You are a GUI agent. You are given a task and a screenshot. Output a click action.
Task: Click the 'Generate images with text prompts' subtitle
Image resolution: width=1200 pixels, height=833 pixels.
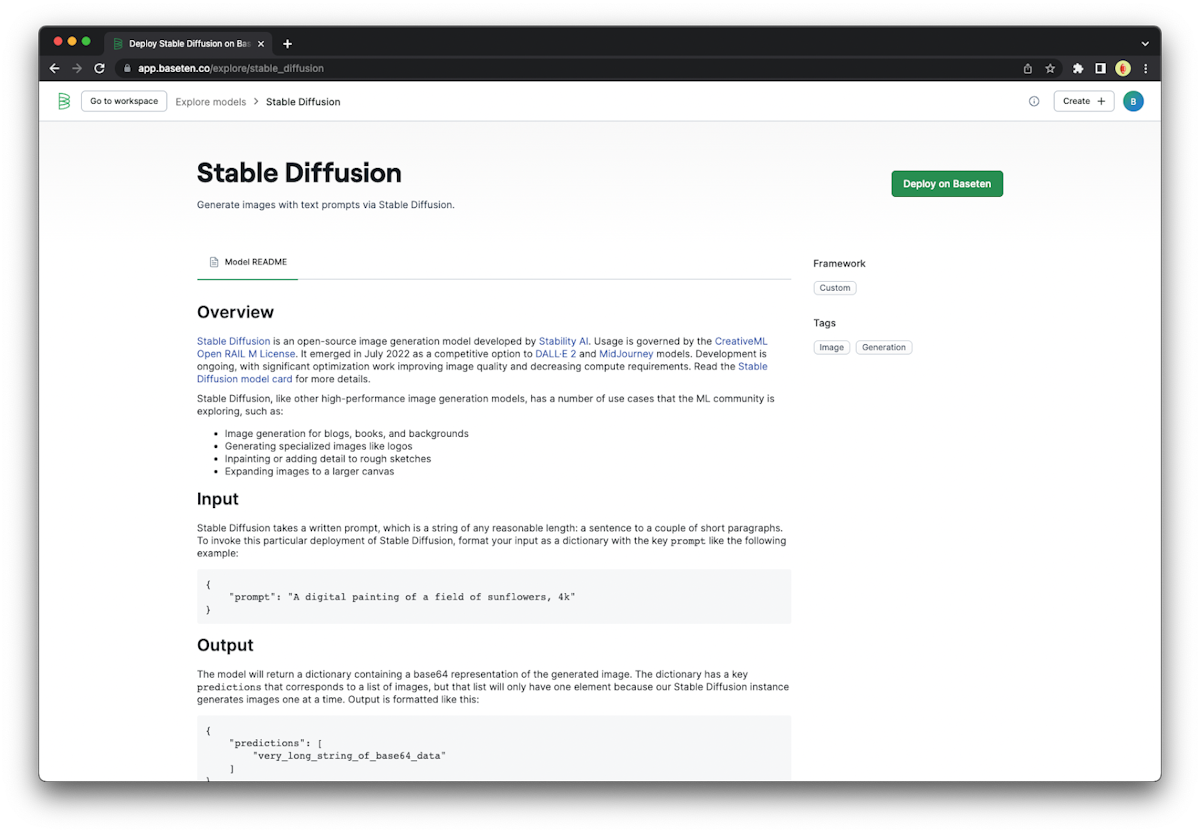click(x=326, y=205)
